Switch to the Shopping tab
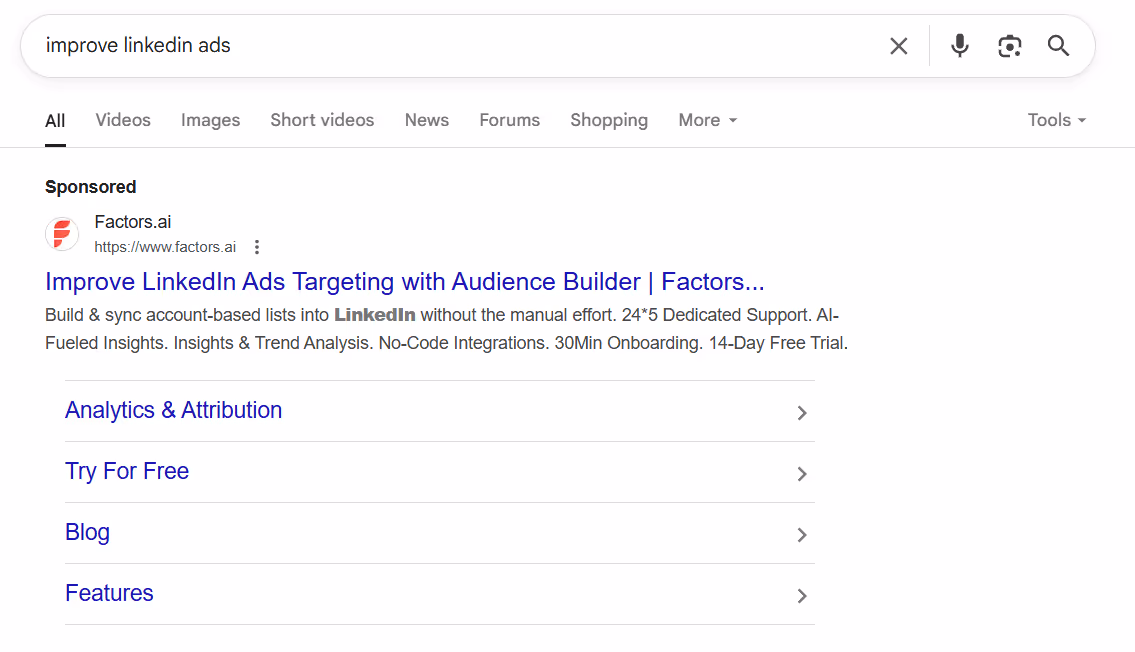 (x=609, y=120)
